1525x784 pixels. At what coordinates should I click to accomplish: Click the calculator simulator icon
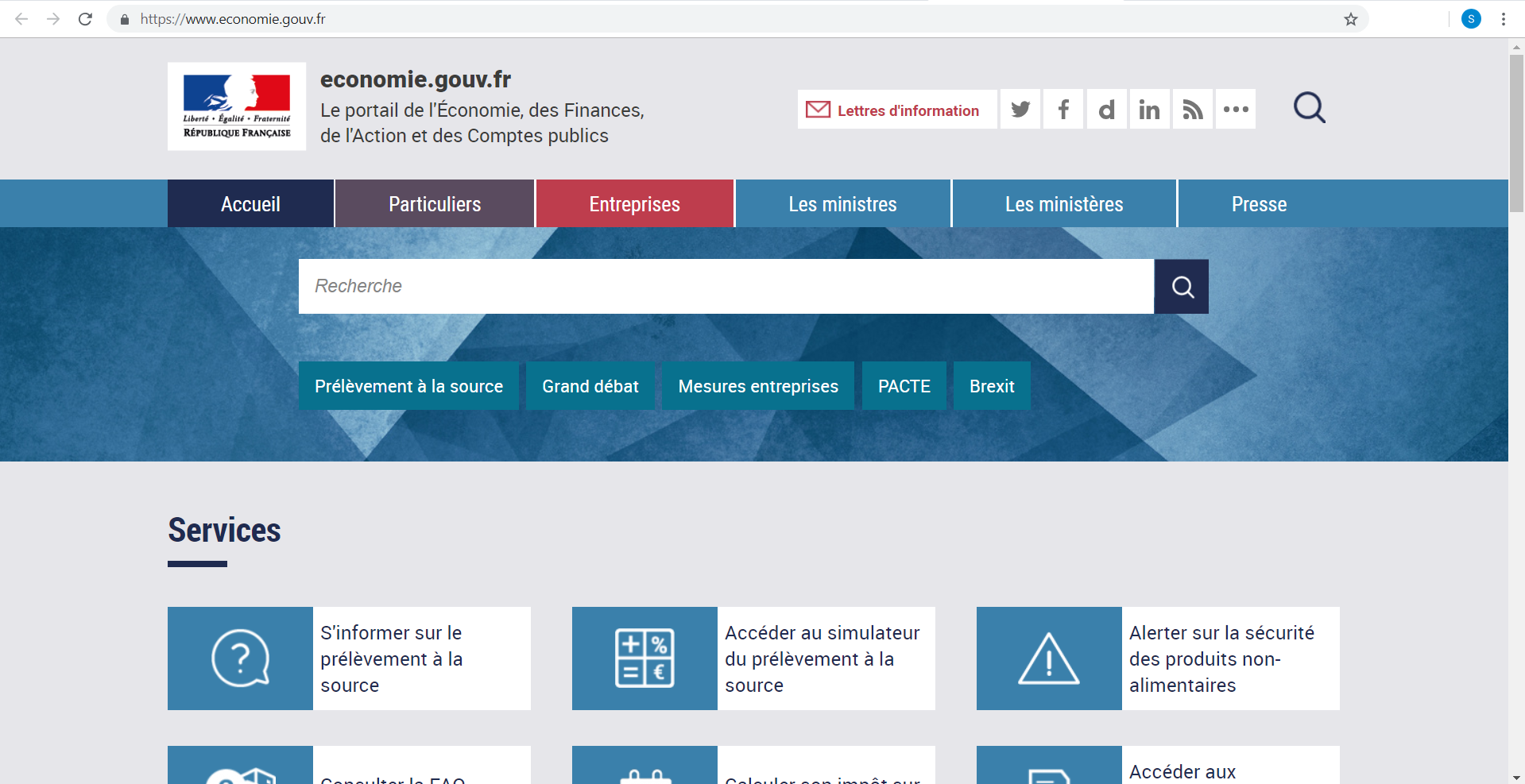(x=644, y=658)
